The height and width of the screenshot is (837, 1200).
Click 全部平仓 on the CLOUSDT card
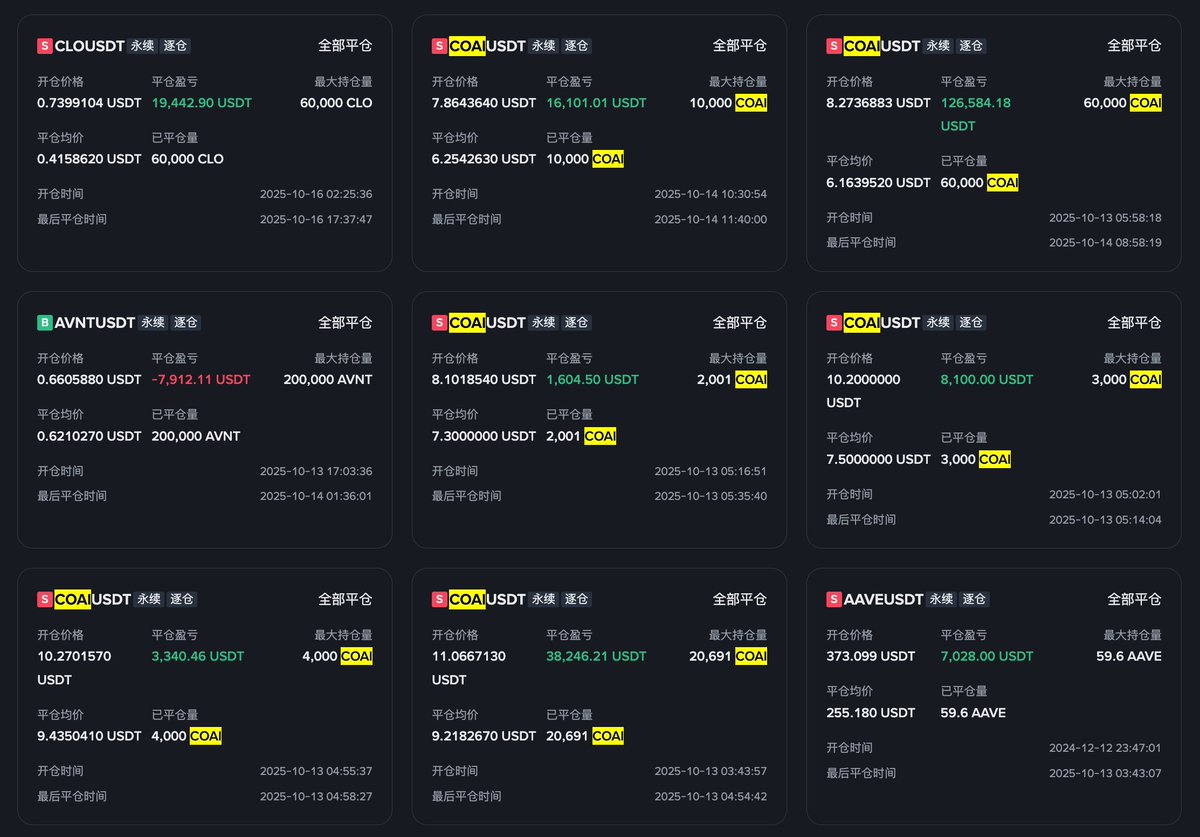tap(345, 46)
